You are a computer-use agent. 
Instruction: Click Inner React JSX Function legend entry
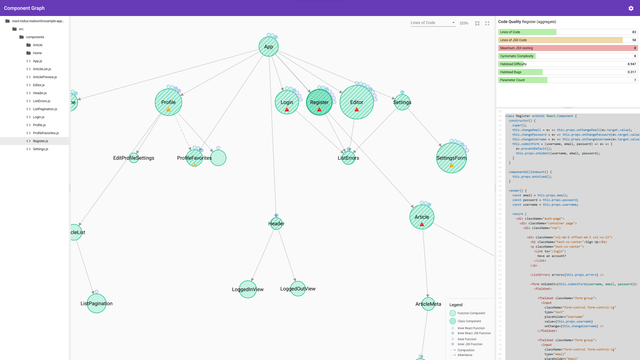[471, 333]
